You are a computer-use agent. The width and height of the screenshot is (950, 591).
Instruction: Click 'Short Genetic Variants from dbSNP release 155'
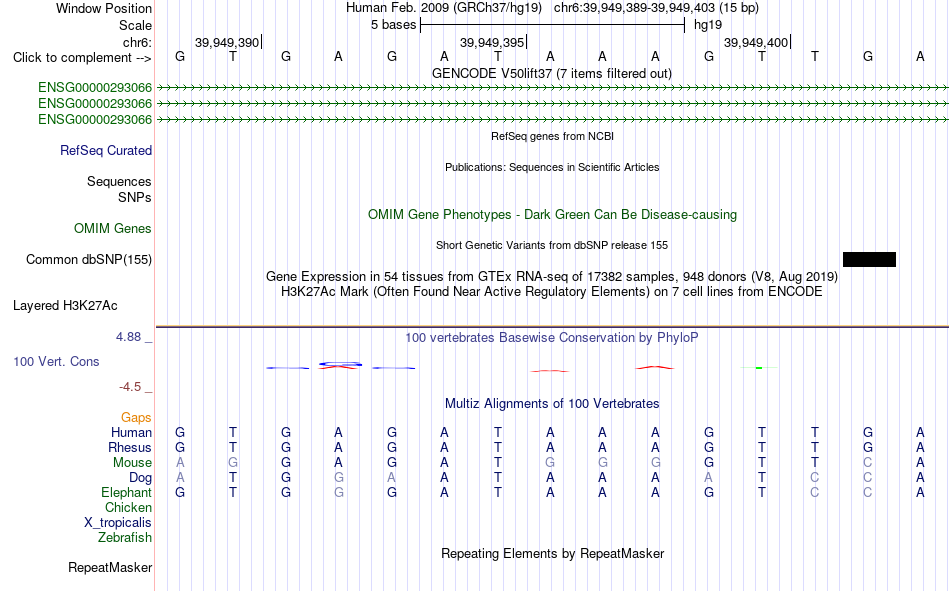click(552, 245)
